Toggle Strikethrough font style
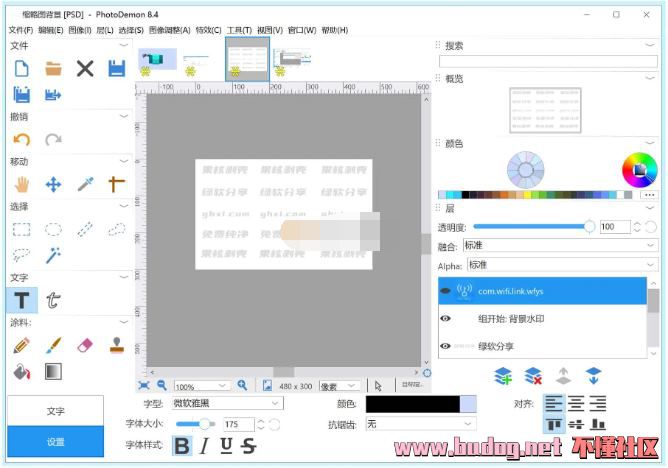Viewport: 668px width, 468px height. [248, 446]
